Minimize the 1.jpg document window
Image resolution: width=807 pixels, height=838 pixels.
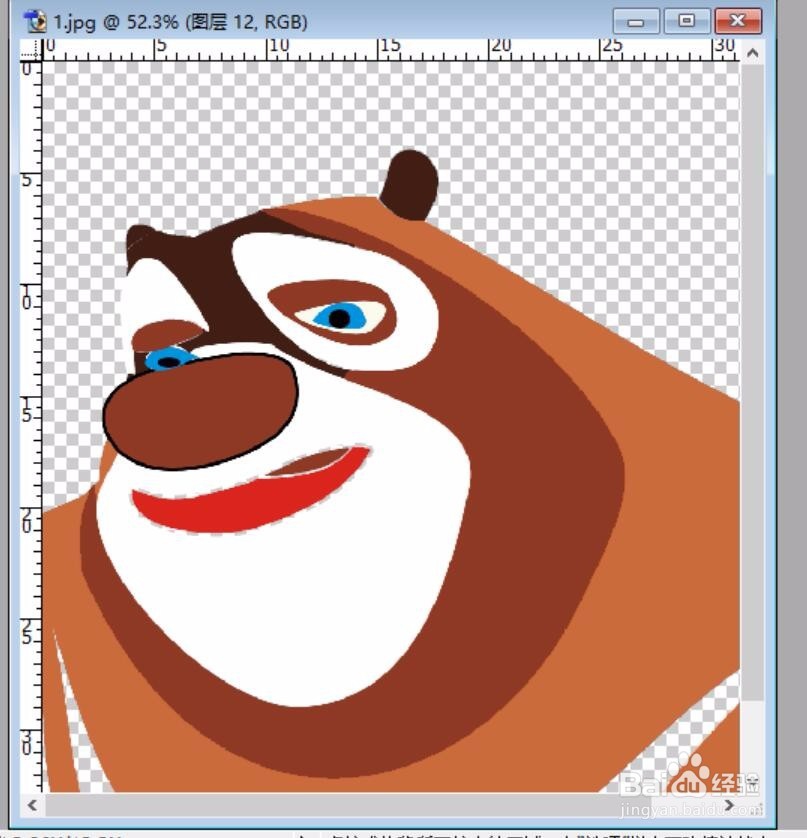(x=635, y=22)
